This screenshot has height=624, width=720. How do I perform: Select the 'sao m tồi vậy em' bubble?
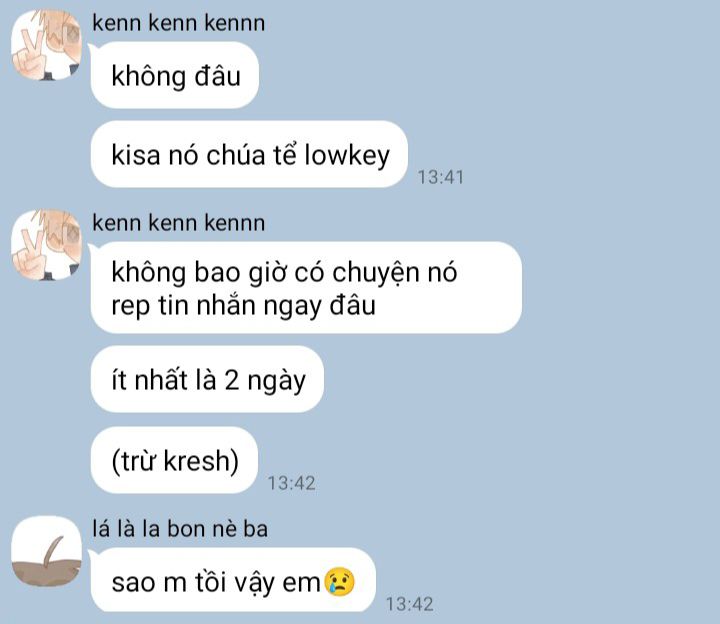point(233,580)
